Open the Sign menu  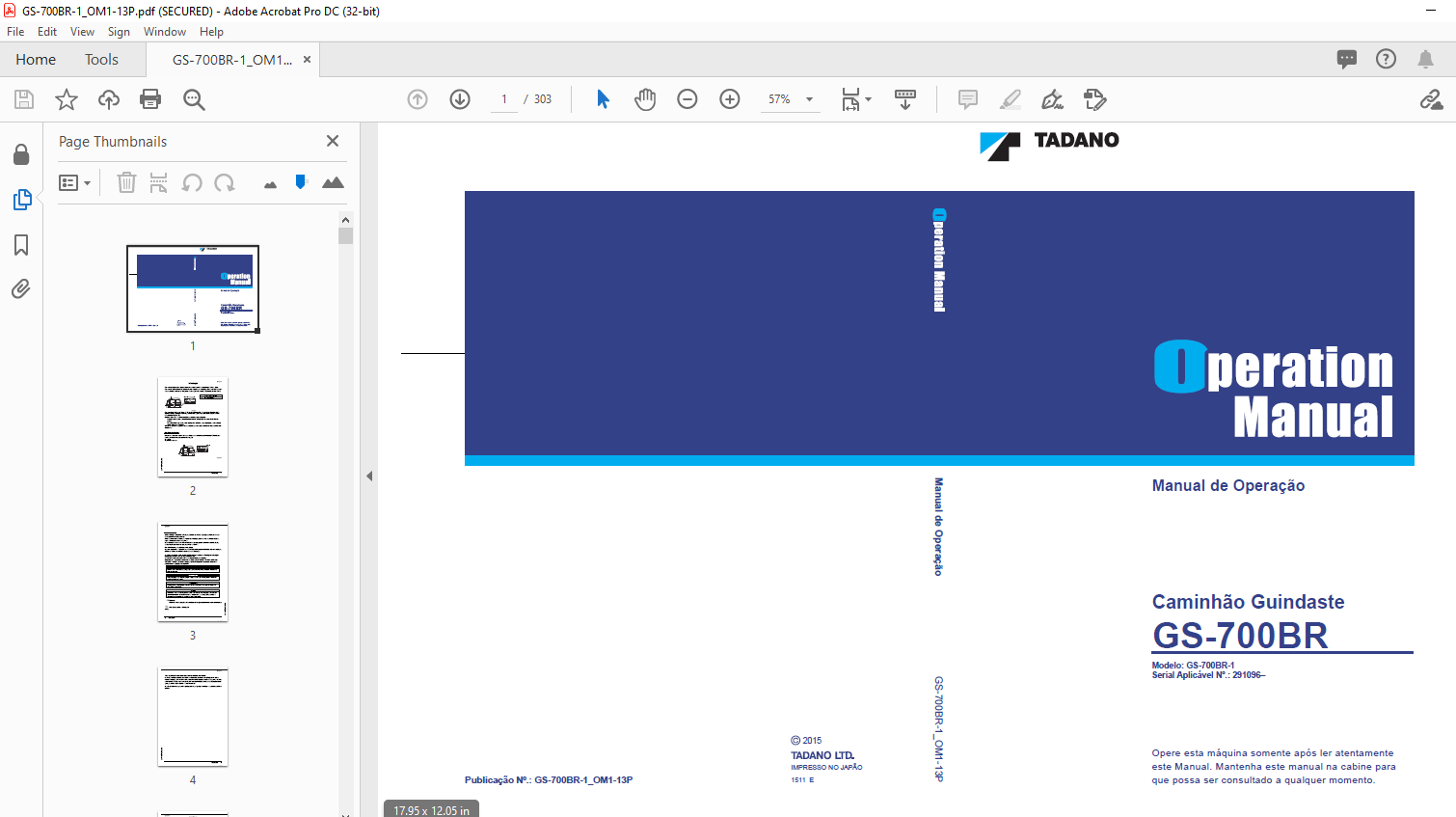coord(119,32)
